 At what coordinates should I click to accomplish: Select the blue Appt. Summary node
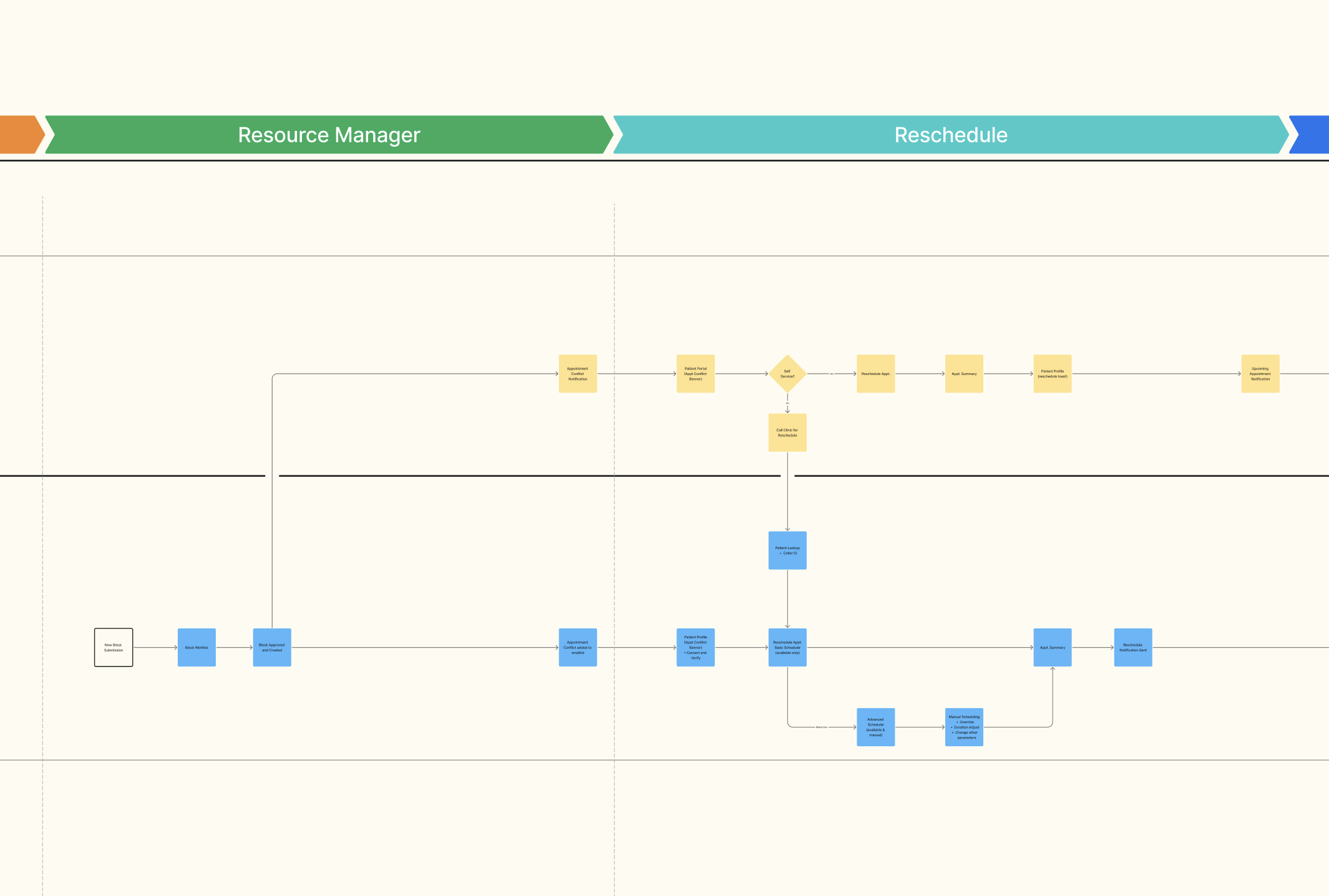pos(1053,648)
